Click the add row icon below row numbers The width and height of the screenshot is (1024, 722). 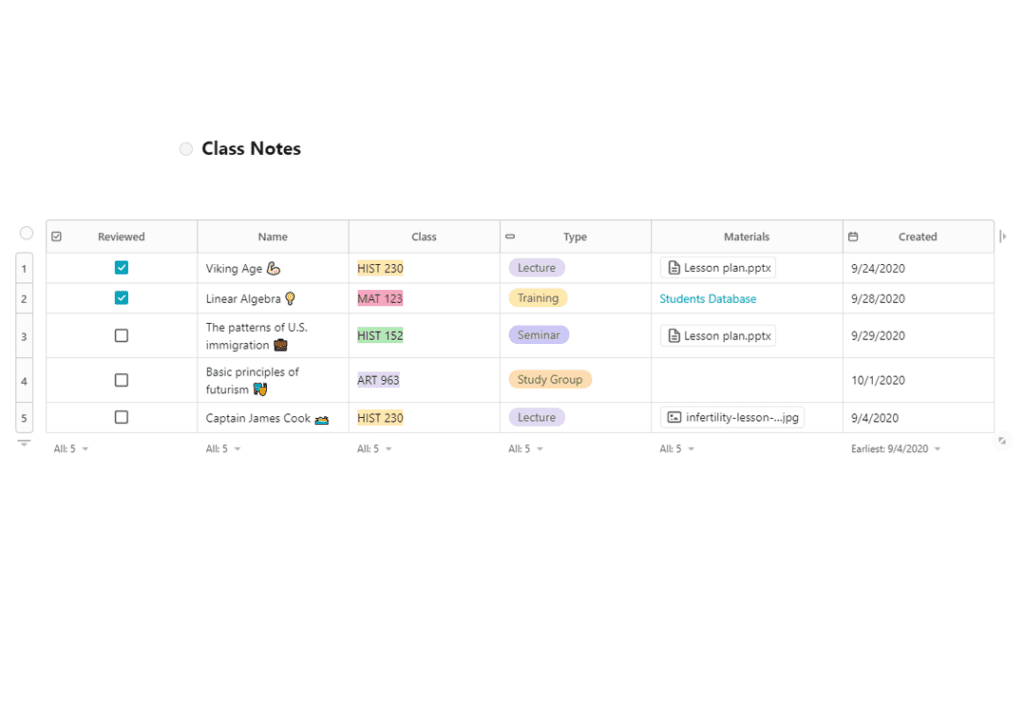24,443
